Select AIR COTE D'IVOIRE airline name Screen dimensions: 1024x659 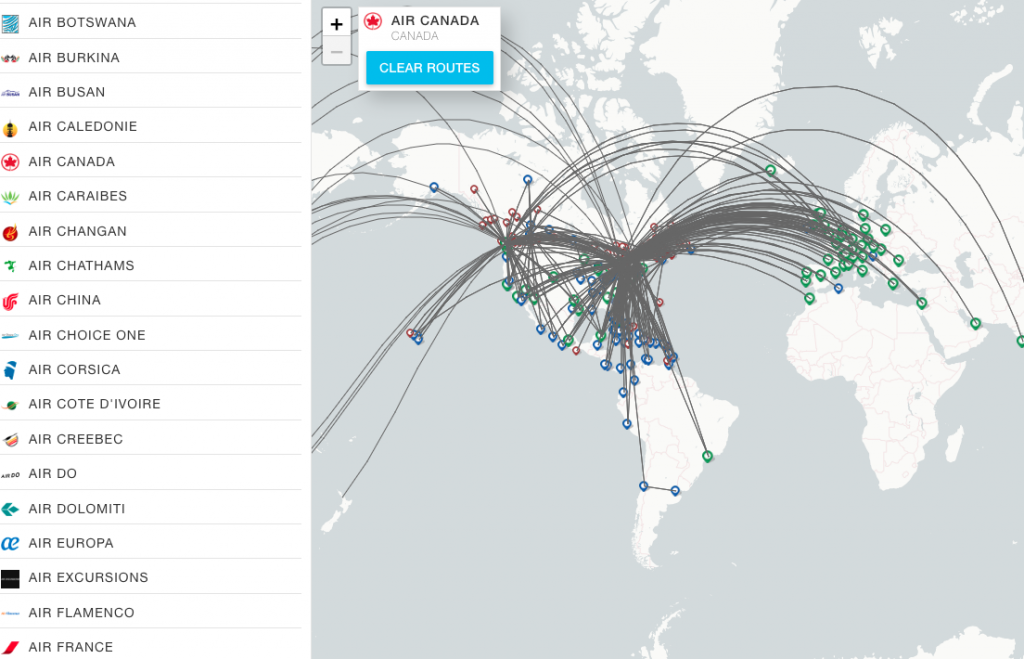[95, 404]
